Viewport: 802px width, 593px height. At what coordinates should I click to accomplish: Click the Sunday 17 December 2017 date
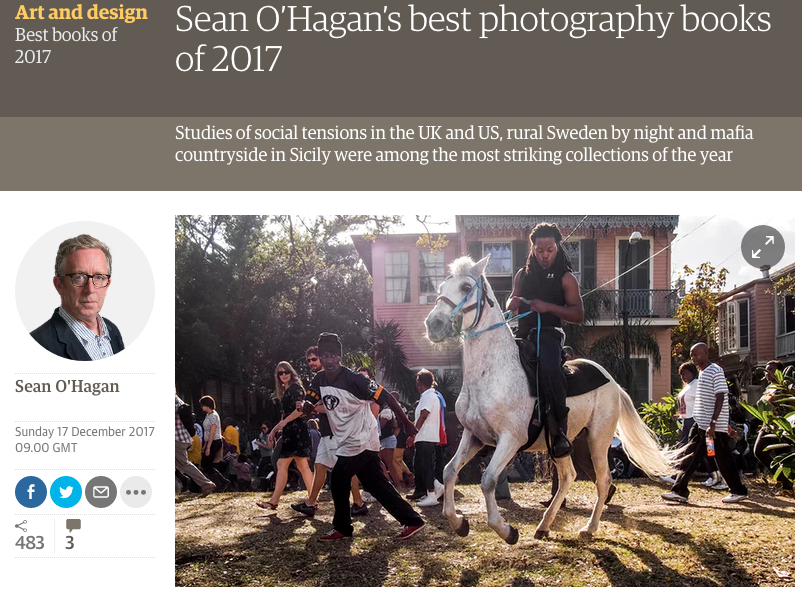(84, 431)
